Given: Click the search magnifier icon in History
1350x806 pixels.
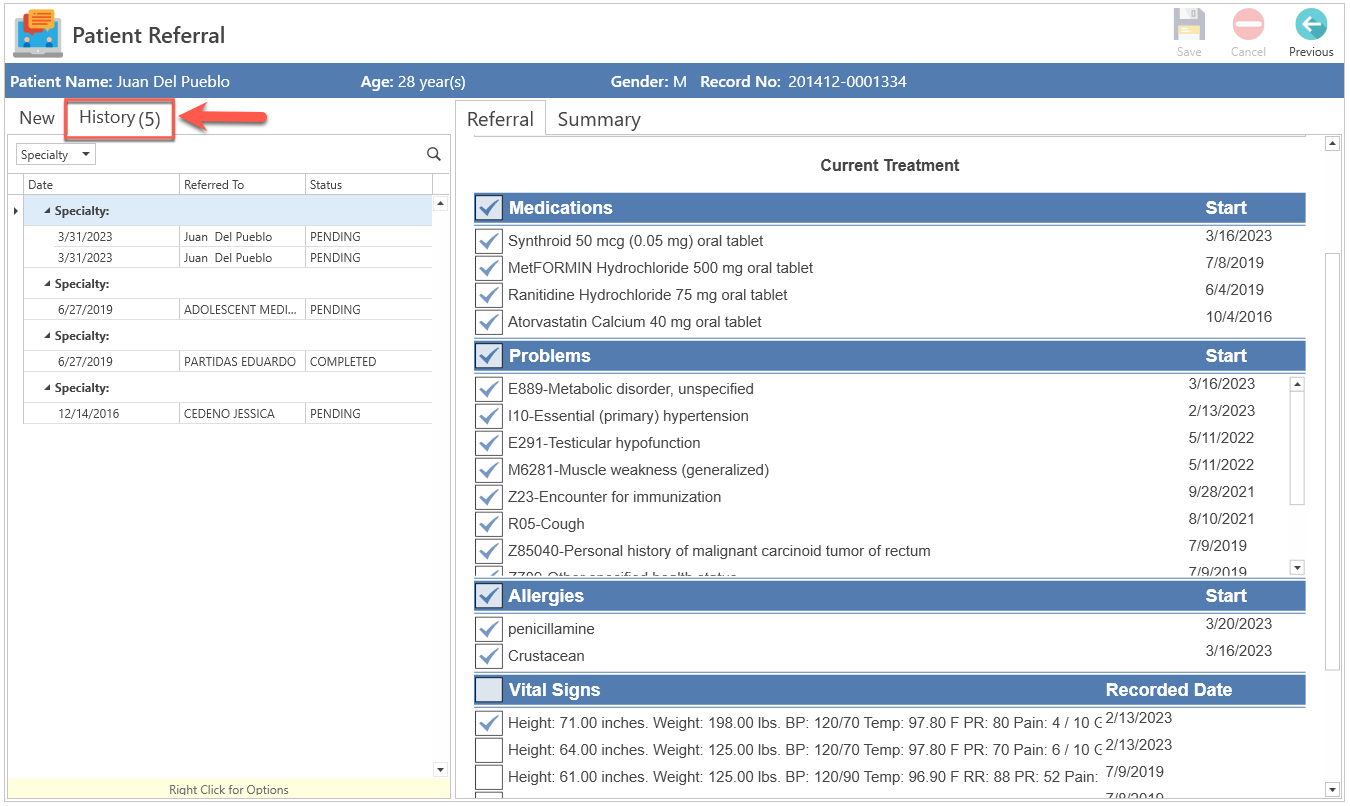Looking at the screenshot, I should coord(434,154).
